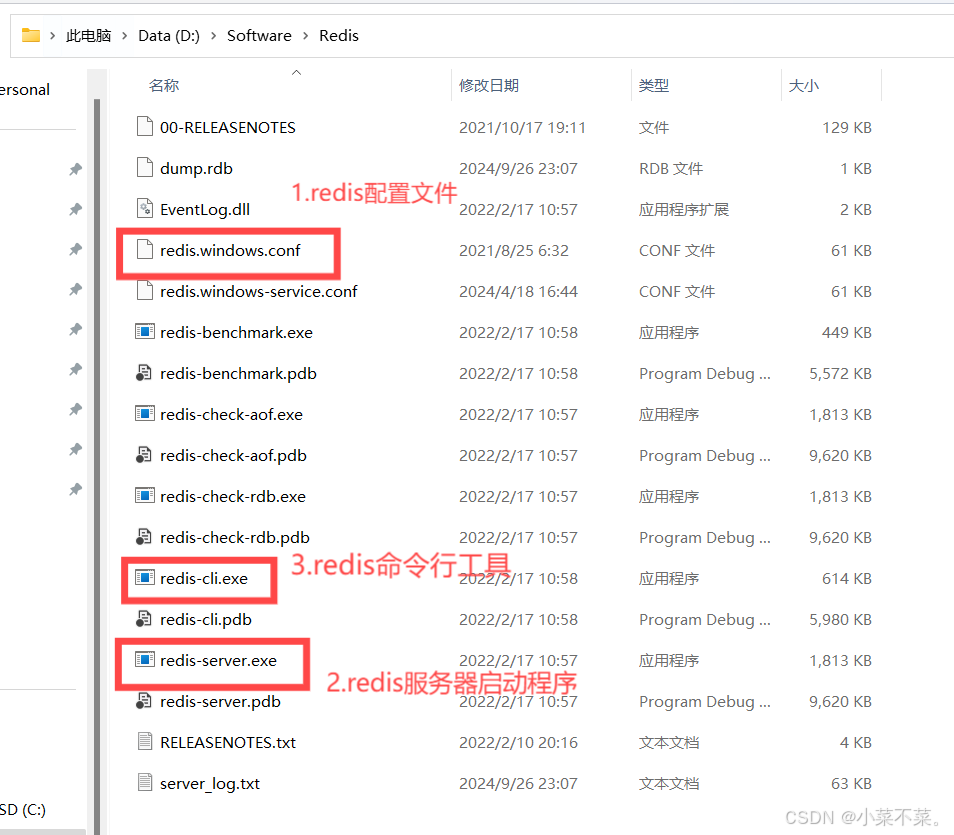Select the redis-cli.pdb file name

tap(206, 620)
